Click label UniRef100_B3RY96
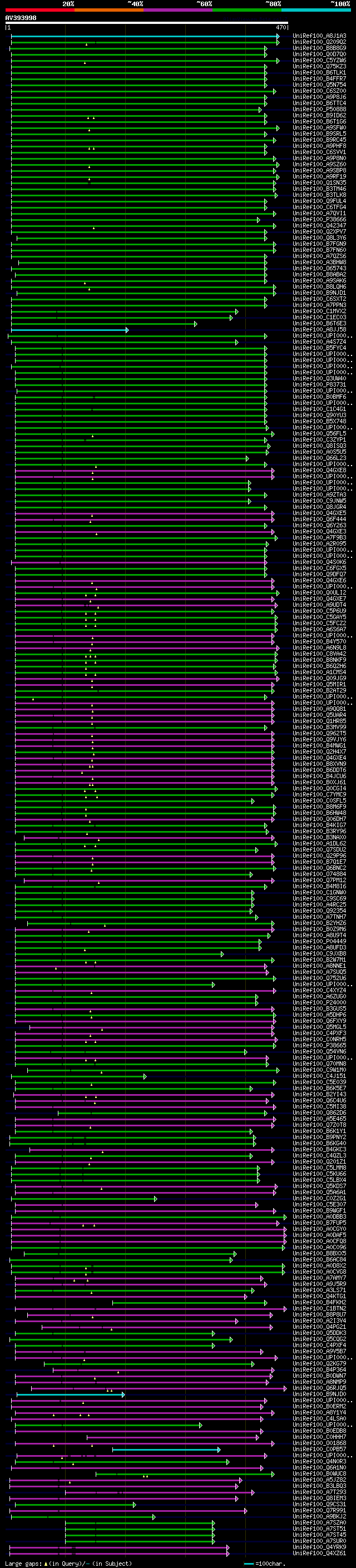356x1568 pixels. click(319, 831)
